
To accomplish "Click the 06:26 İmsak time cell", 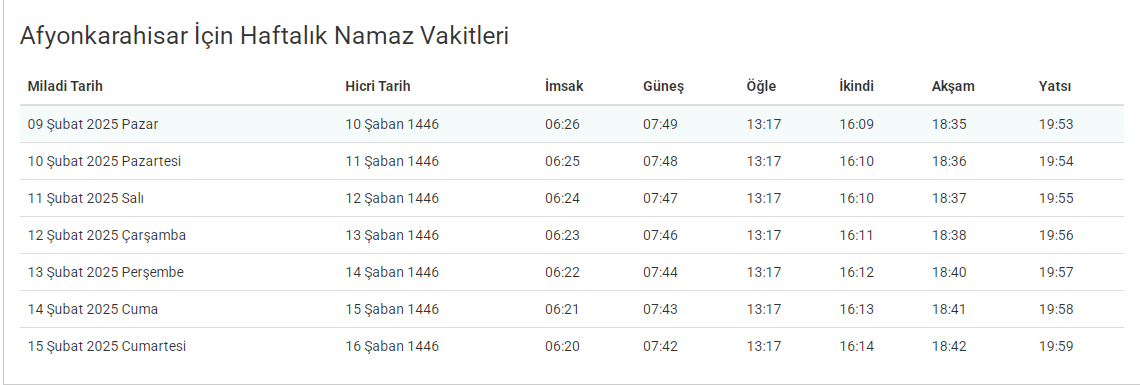I will tap(563, 124).
